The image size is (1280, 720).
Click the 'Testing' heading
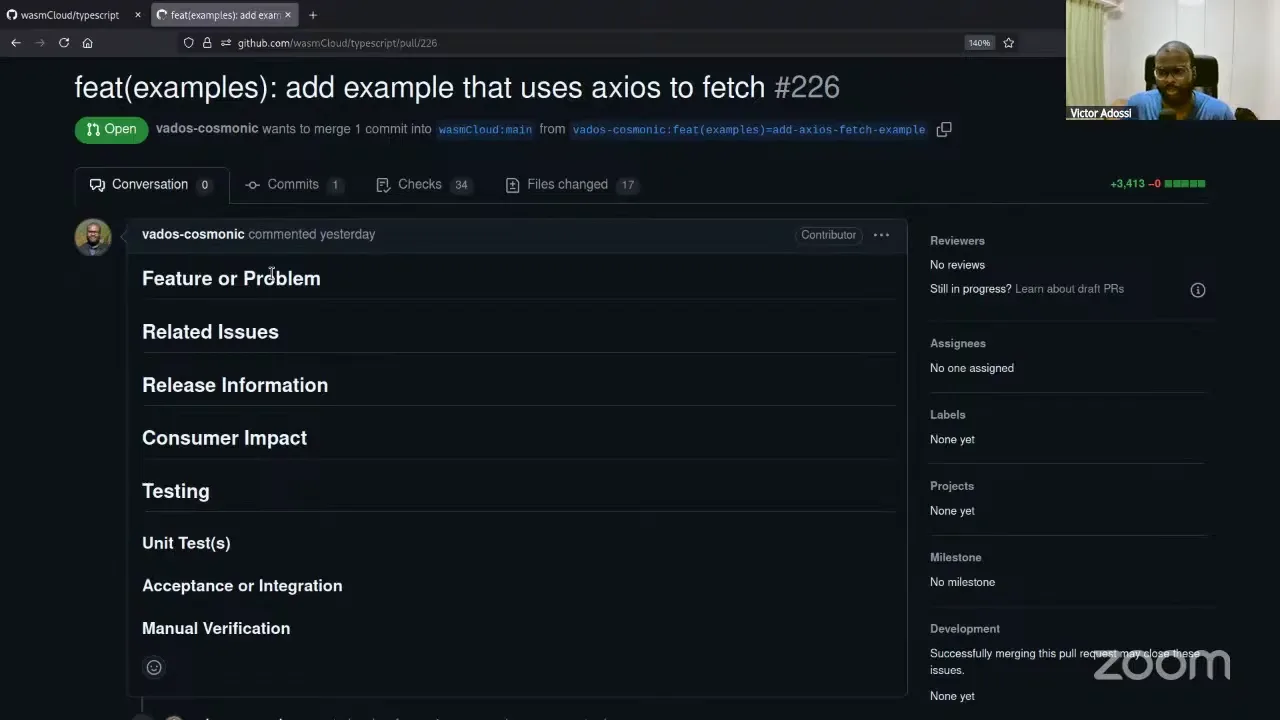pyautogui.click(x=176, y=491)
